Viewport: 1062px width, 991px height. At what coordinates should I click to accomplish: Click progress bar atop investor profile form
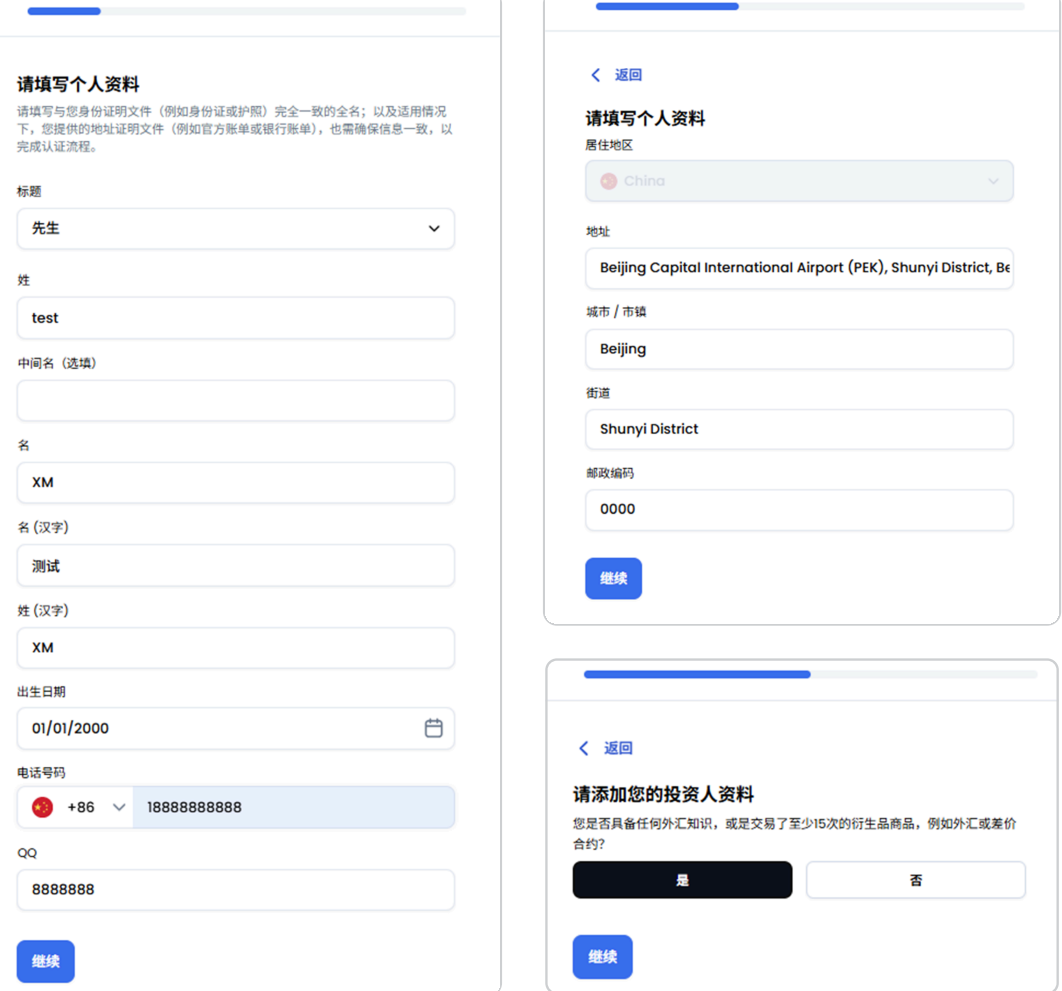[811, 674]
